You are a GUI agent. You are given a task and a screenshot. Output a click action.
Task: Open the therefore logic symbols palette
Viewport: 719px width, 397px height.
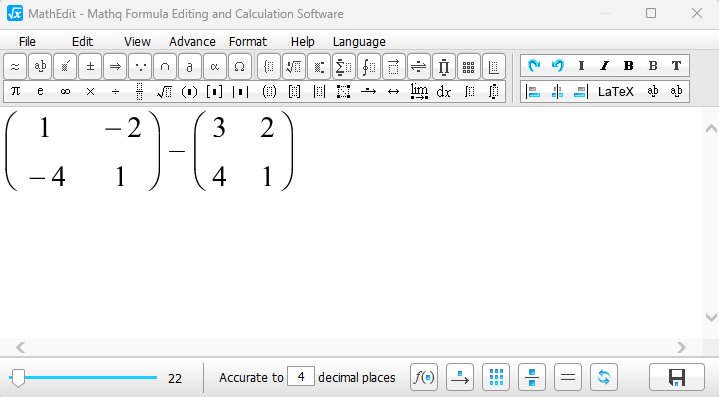(x=140, y=67)
